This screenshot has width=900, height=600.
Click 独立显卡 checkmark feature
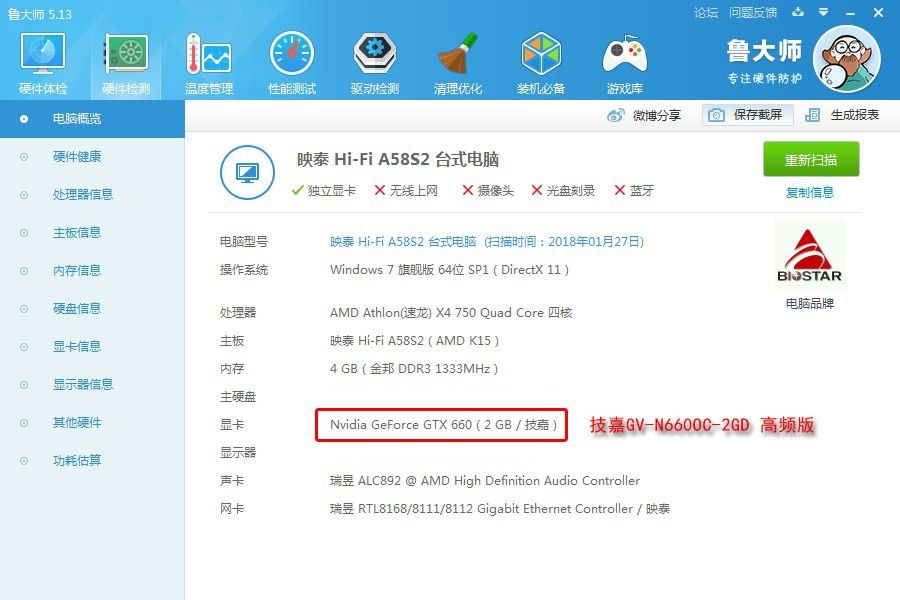pos(324,191)
